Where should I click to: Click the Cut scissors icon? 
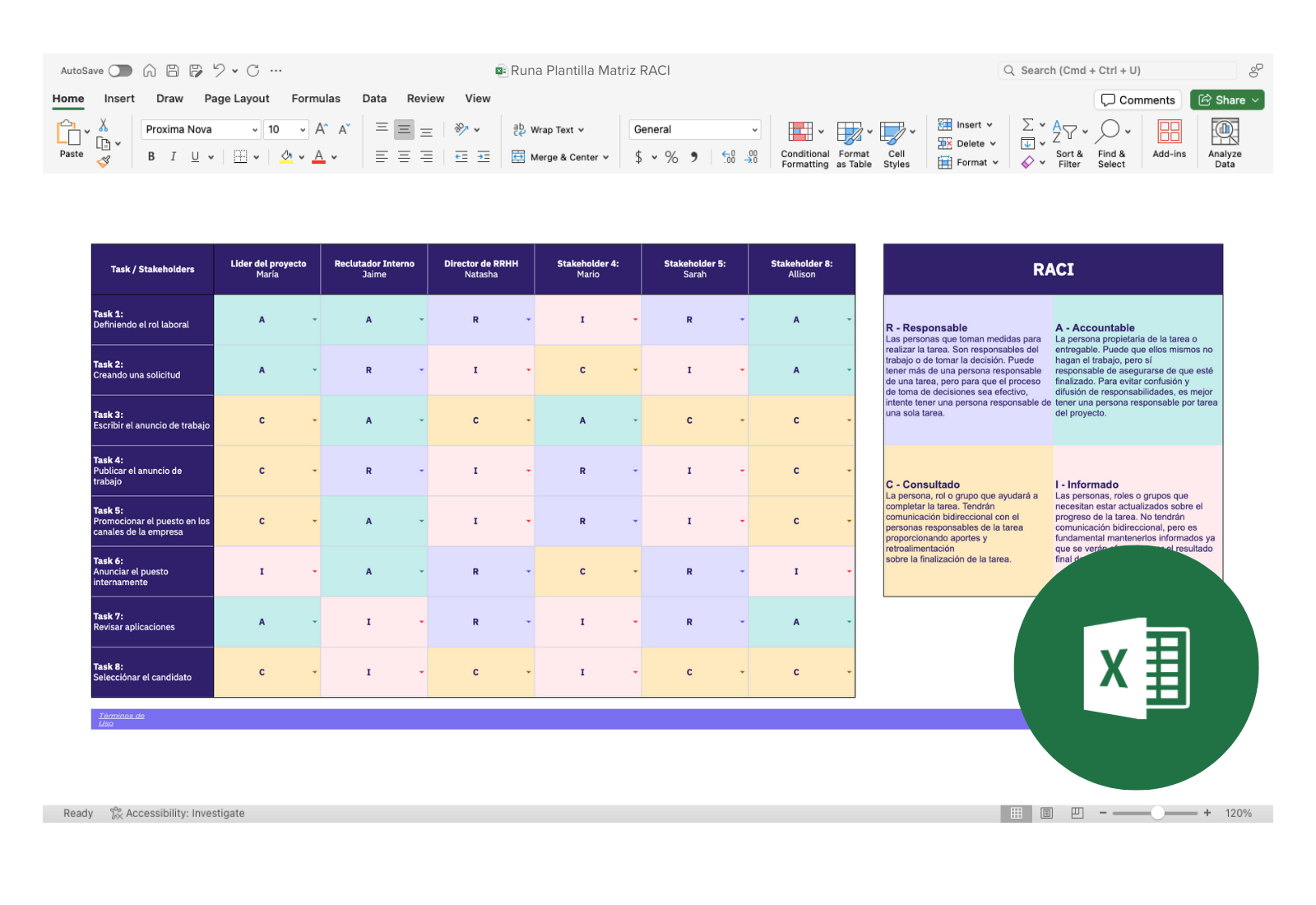coord(104,124)
